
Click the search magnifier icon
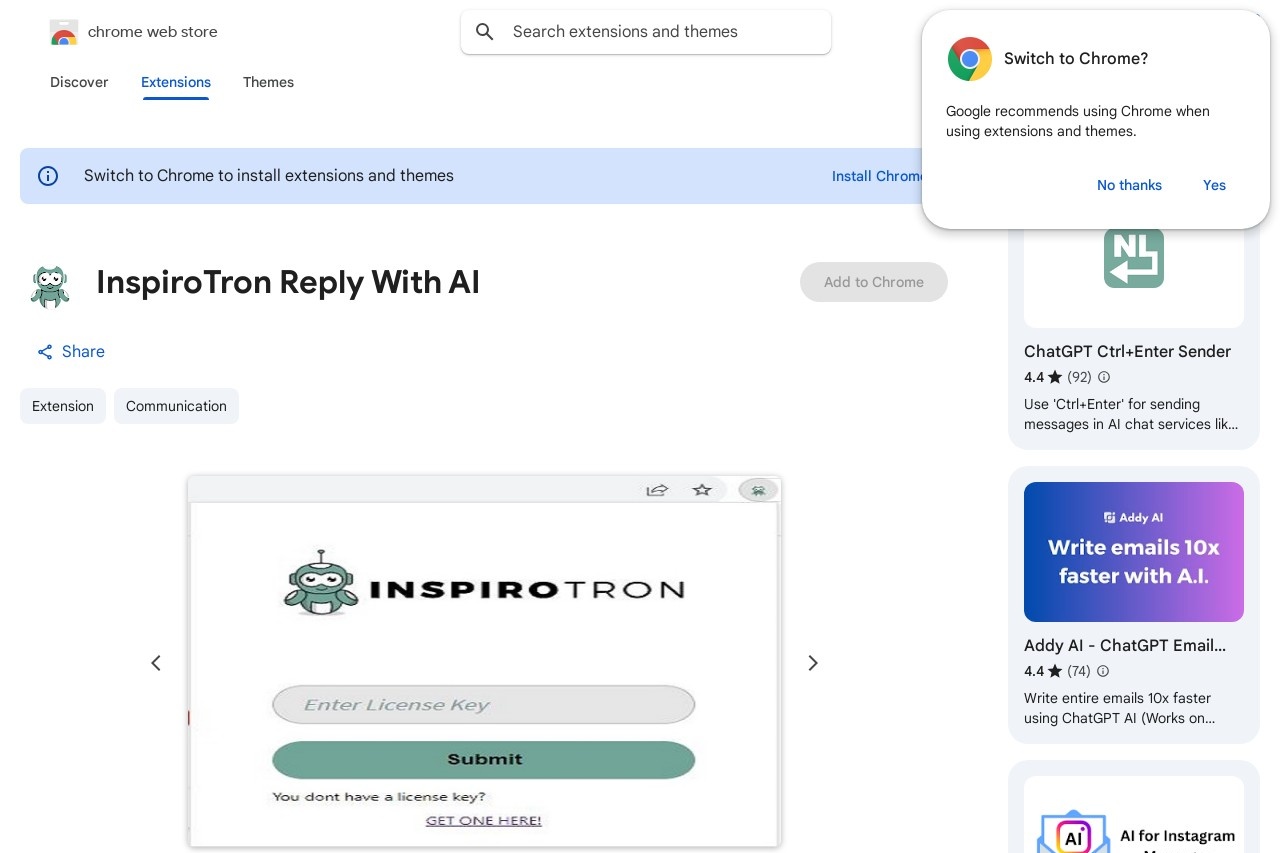click(485, 32)
